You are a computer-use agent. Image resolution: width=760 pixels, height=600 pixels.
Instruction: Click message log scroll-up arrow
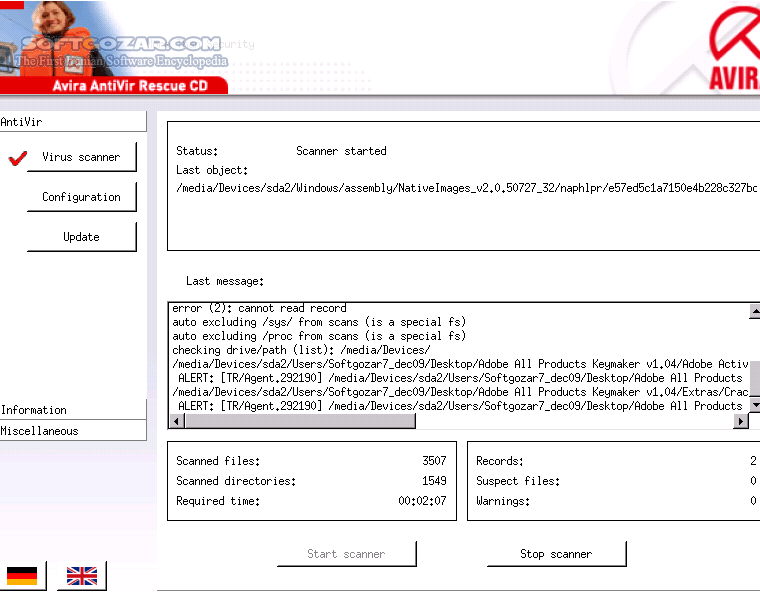pyautogui.click(x=755, y=311)
